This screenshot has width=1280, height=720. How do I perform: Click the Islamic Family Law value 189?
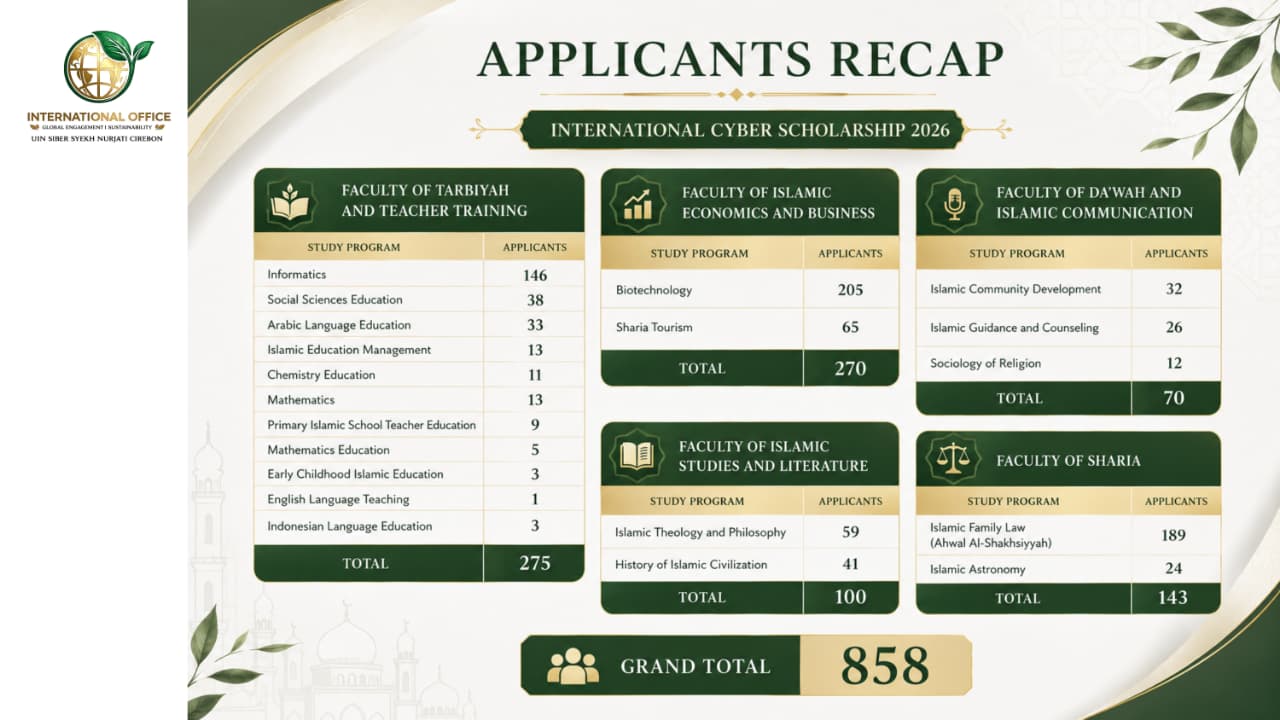pyautogui.click(x=1174, y=535)
